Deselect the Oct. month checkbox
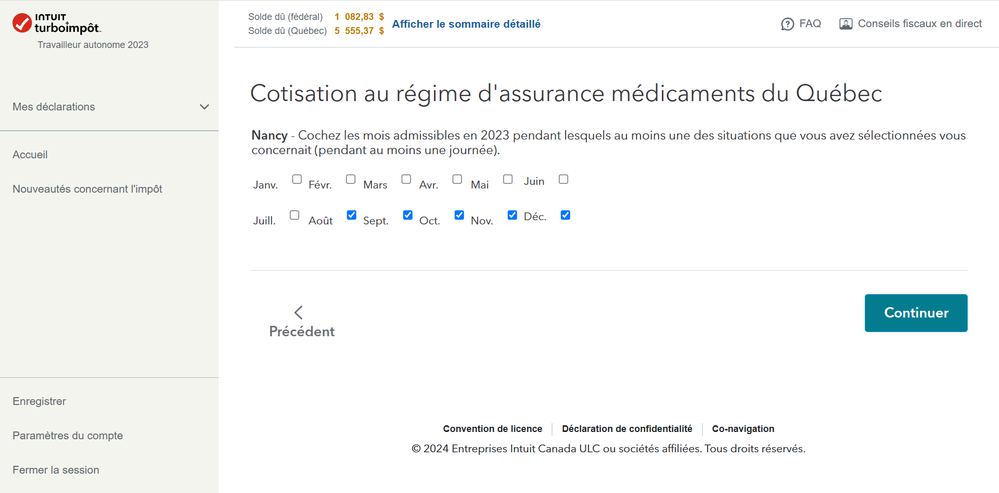The width and height of the screenshot is (999, 493). tap(459, 215)
